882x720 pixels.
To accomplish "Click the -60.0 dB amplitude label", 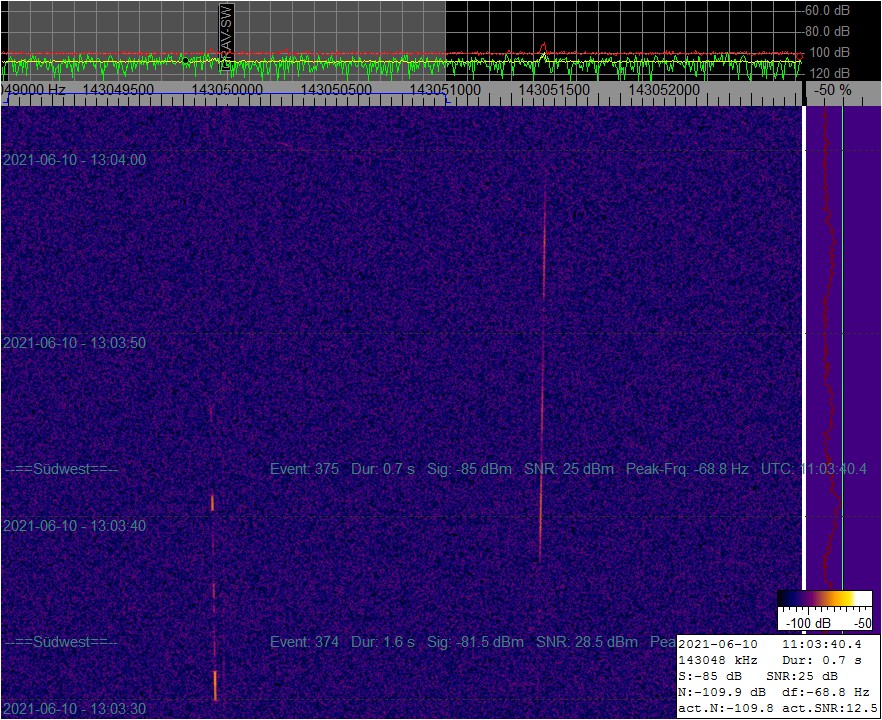I will [x=826, y=10].
